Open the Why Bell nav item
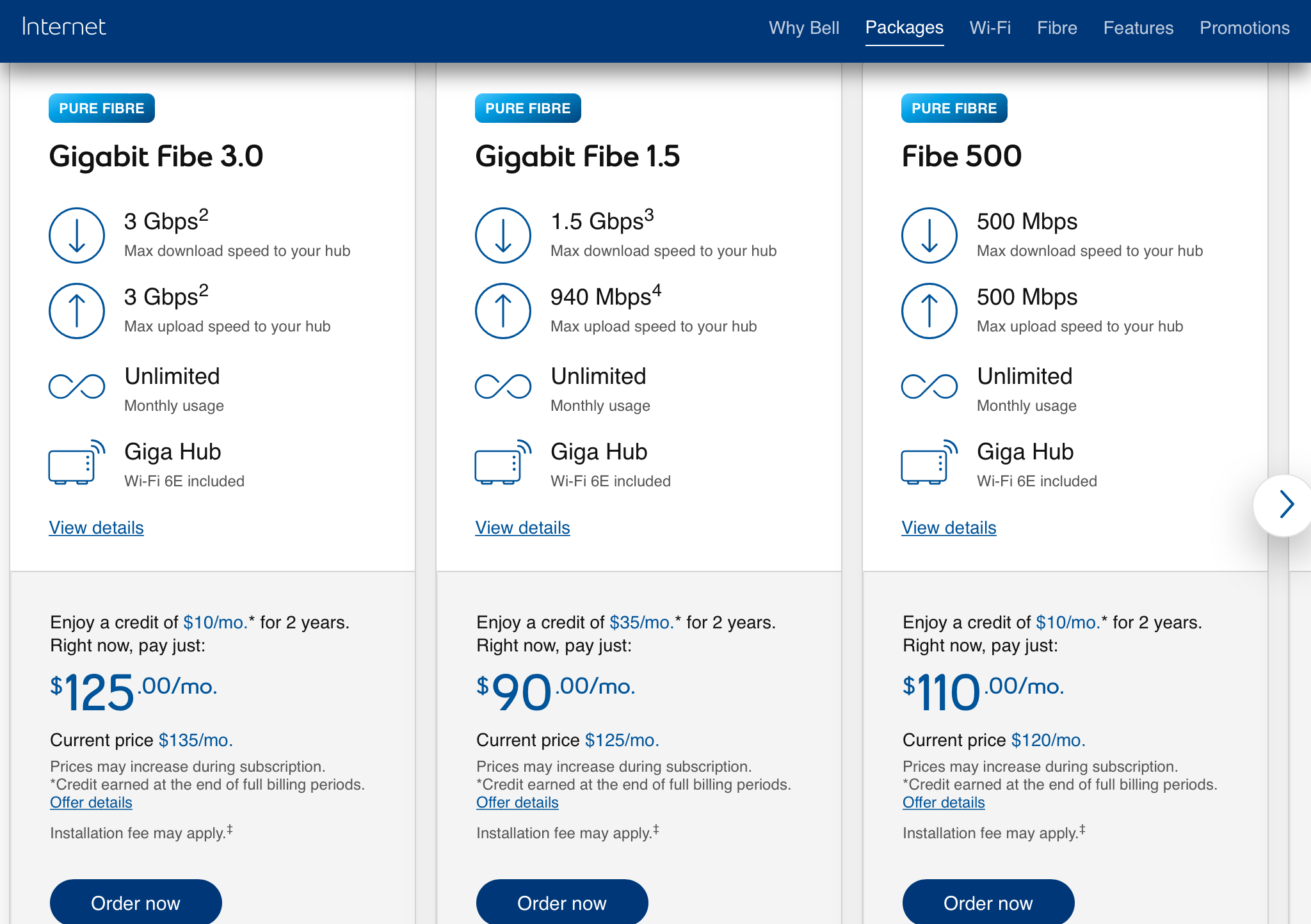This screenshot has width=1311, height=924. (804, 28)
